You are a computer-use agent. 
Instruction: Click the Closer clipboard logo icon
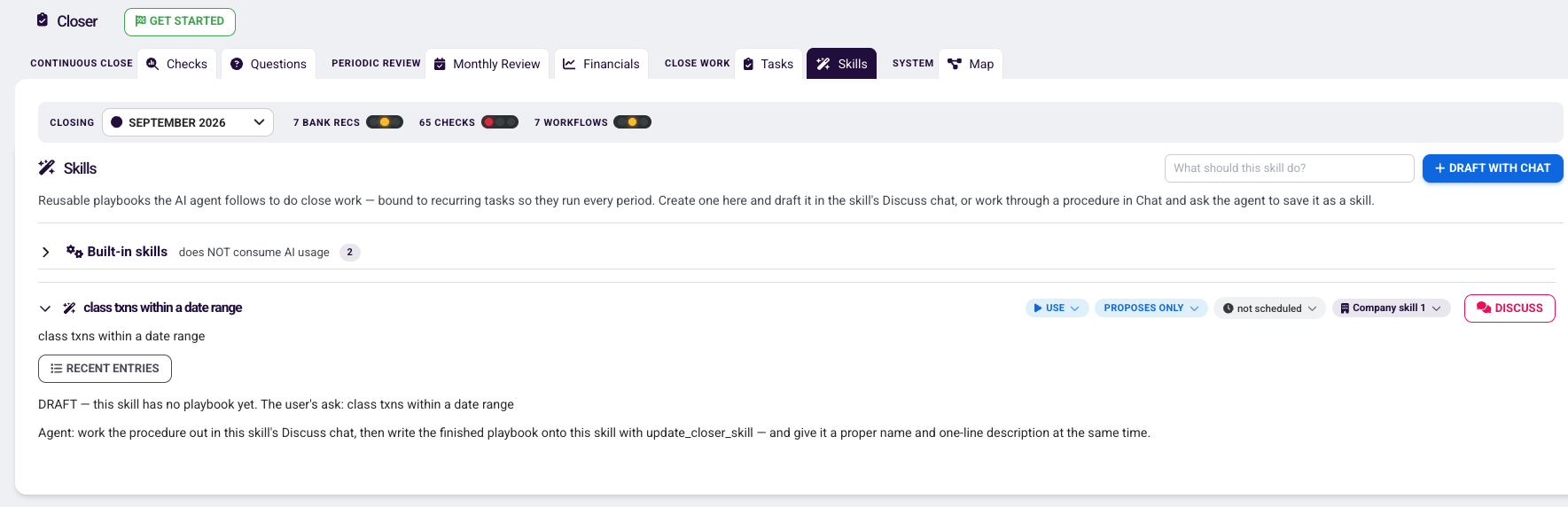pos(43,19)
